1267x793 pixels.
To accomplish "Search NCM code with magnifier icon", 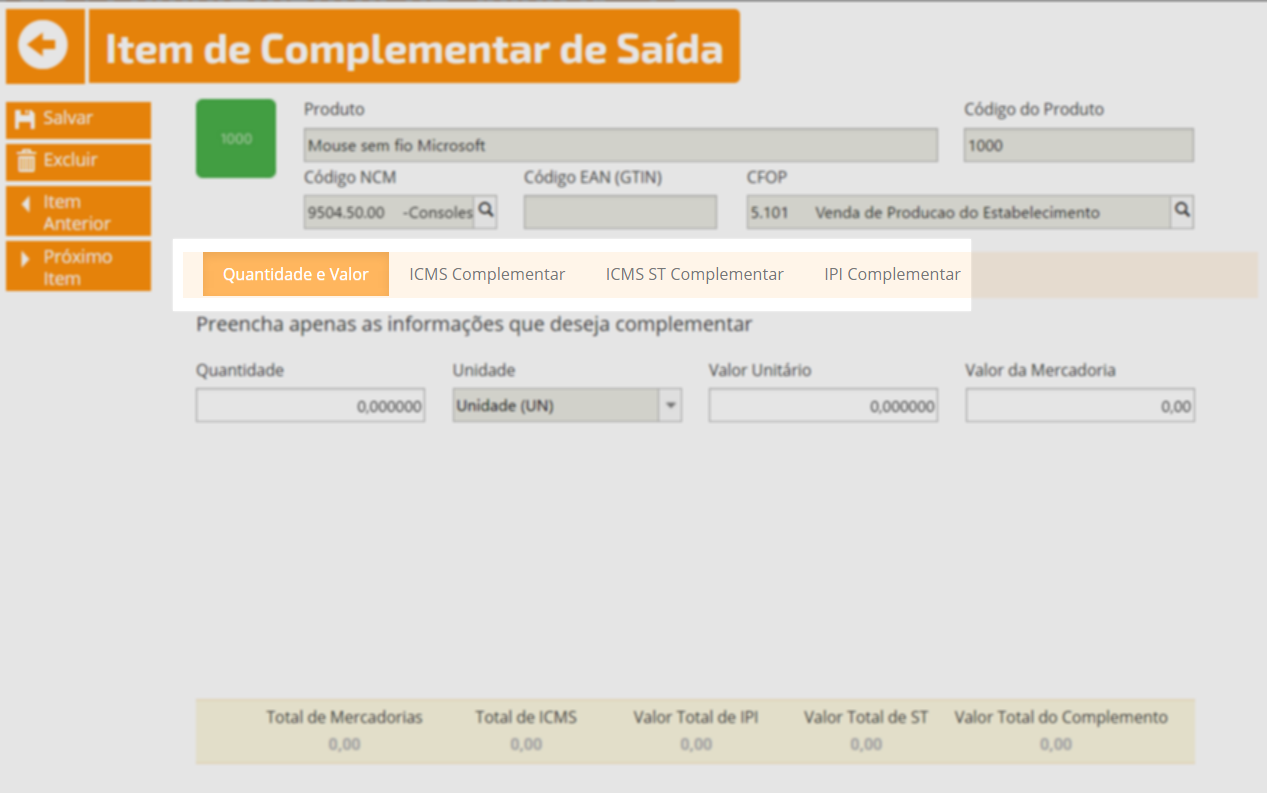I will click(485, 211).
